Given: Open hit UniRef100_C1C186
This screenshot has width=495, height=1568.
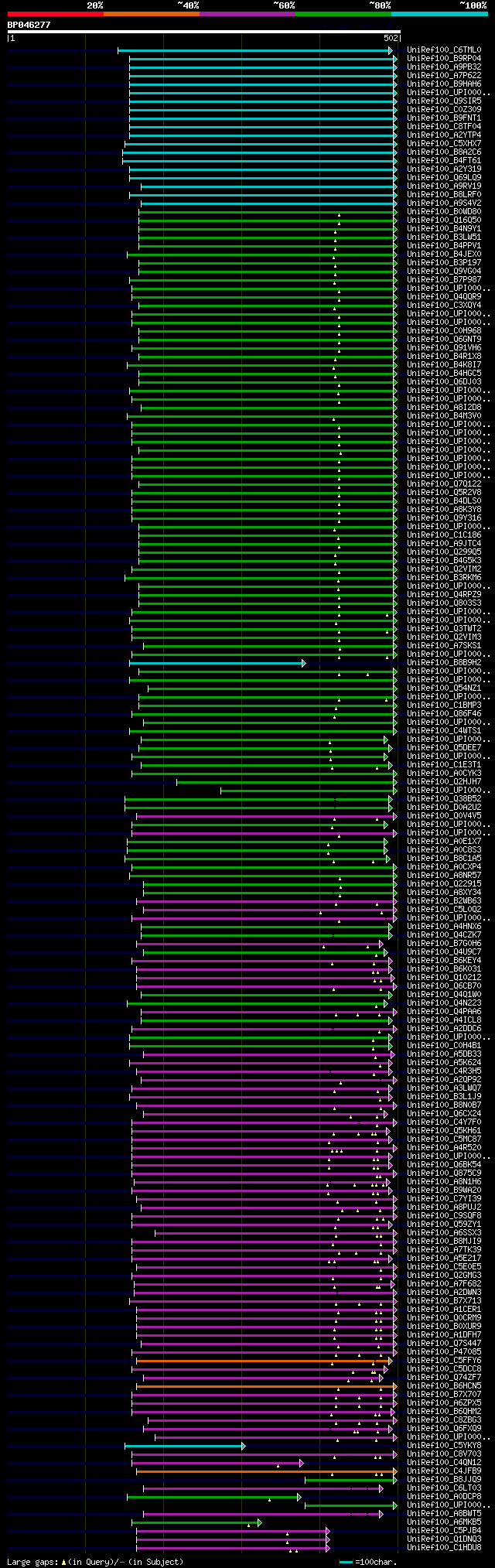Looking at the screenshot, I should (x=444, y=535).
